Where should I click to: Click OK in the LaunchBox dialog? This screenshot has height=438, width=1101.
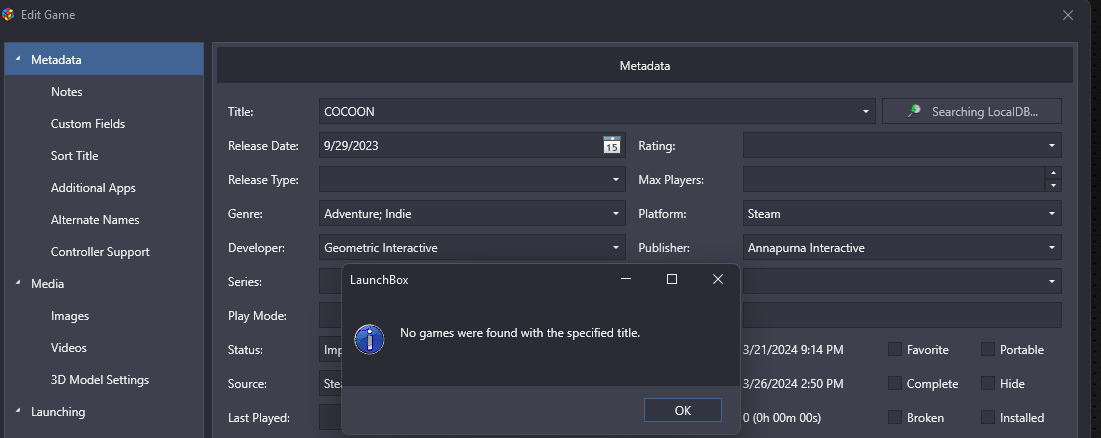click(x=683, y=411)
